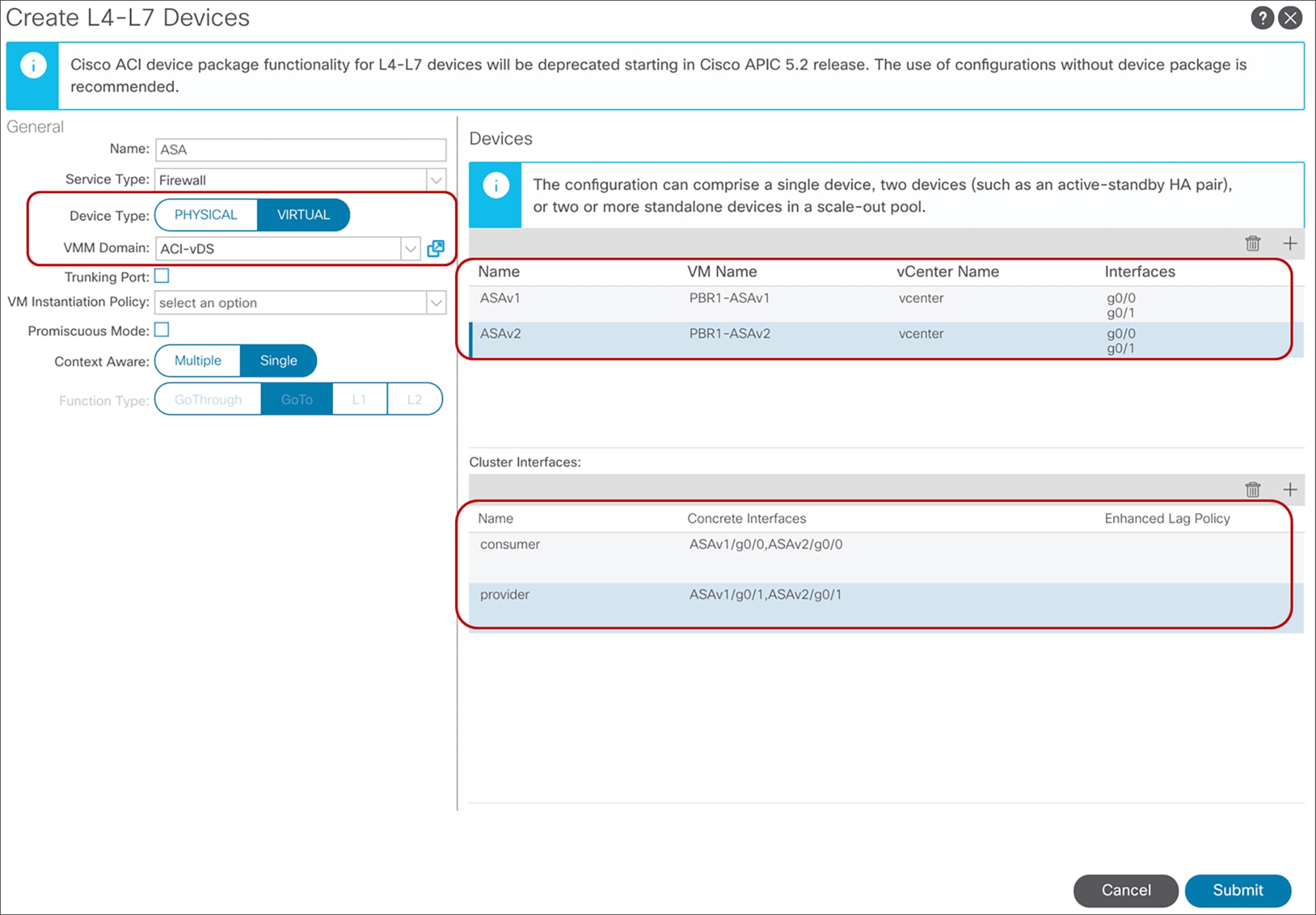Open the VMM Domain external link icon

coord(436,248)
